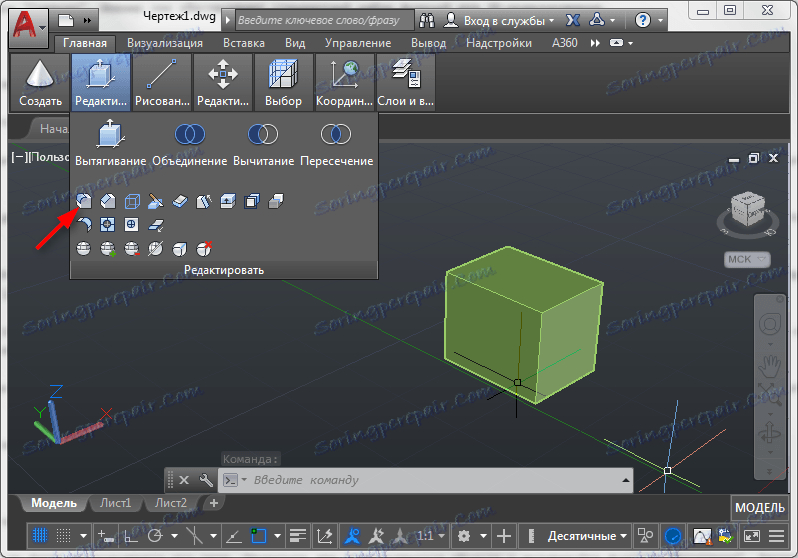Open the Autodesk Exchange X icon
798x558 pixels.
(x=573, y=20)
